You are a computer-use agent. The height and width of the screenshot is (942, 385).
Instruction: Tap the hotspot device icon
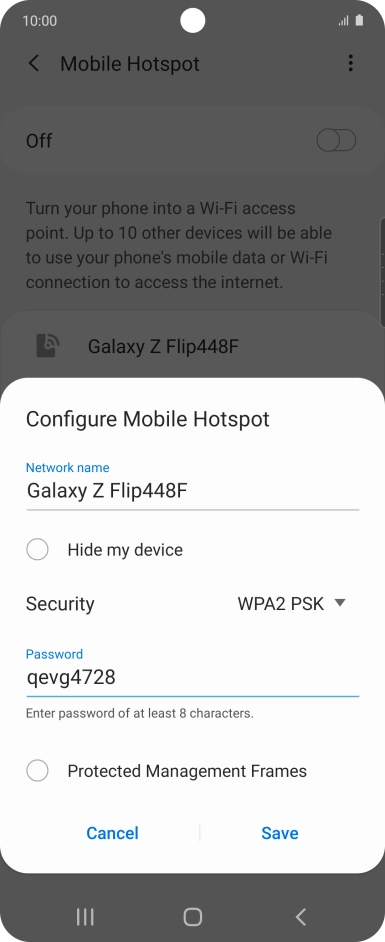coord(47,346)
